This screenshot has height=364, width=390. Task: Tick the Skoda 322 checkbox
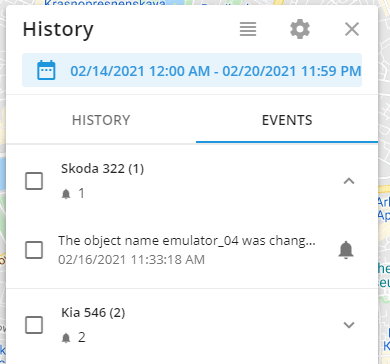[x=34, y=181]
